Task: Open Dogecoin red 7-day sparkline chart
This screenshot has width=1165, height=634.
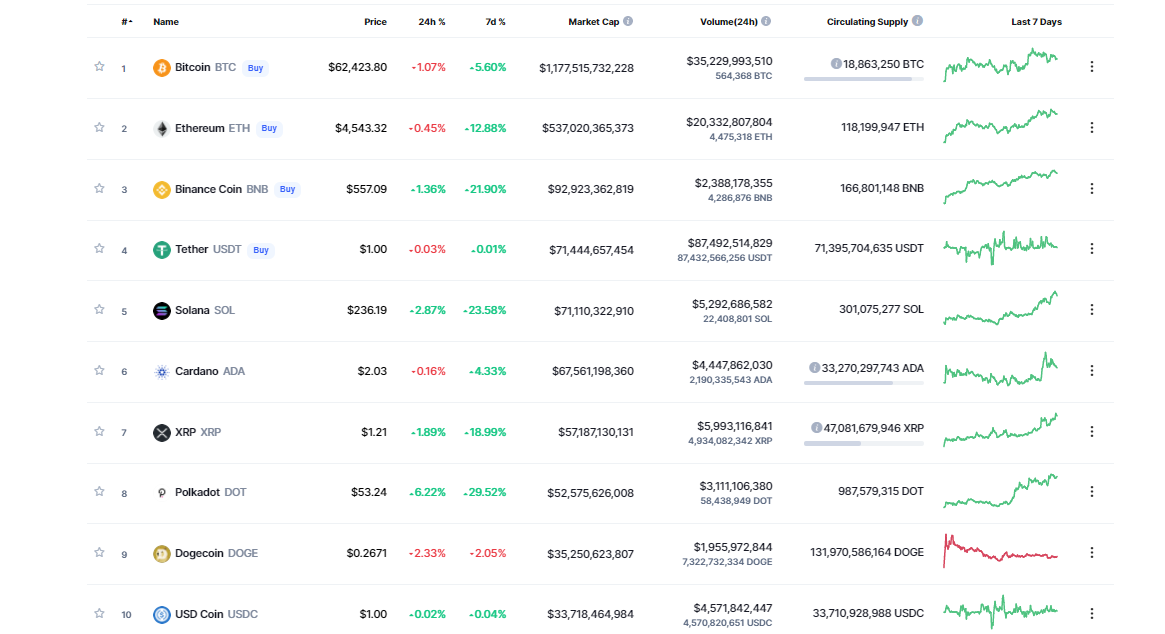Action: coord(1000,551)
